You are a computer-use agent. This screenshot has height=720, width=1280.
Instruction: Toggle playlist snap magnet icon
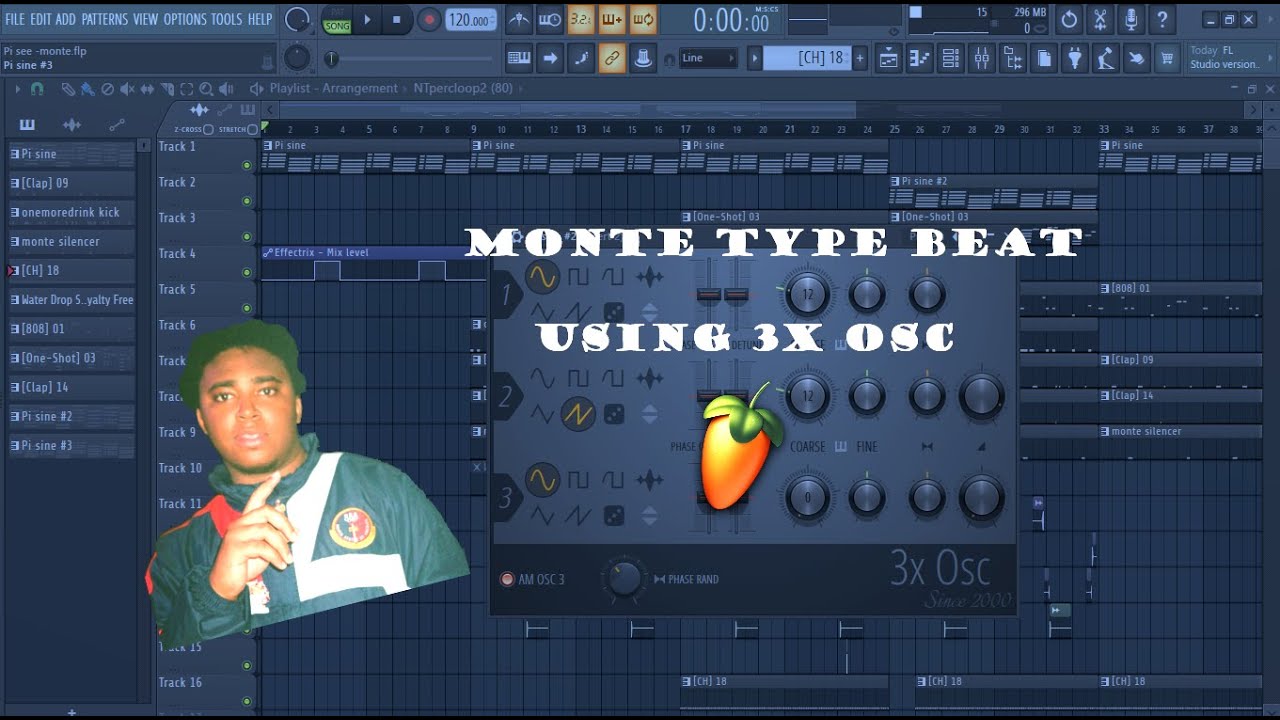tap(37, 89)
